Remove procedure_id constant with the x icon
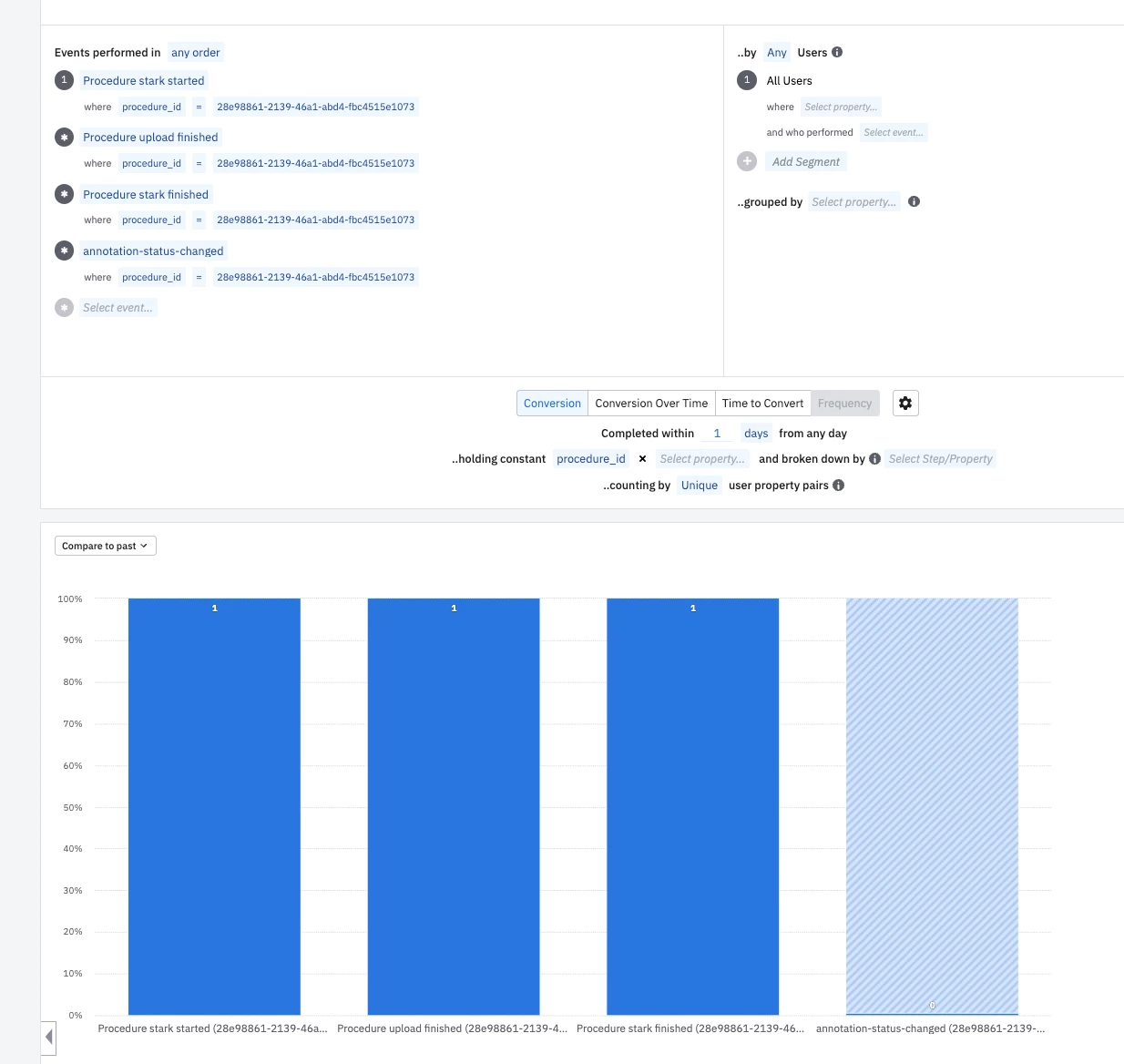 [x=642, y=459]
